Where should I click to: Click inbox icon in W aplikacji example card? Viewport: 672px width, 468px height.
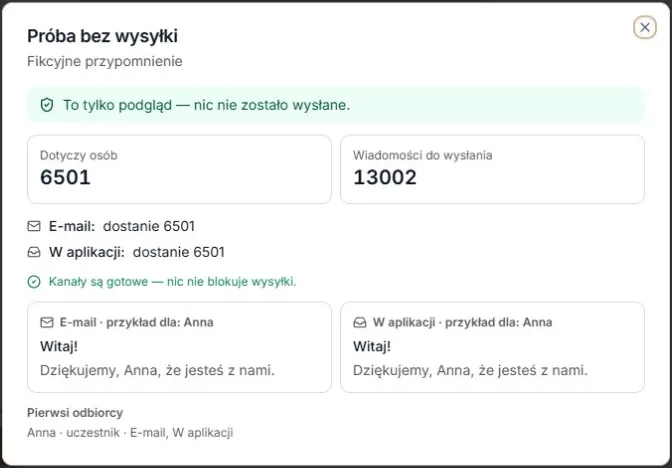[x=360, y=322]
